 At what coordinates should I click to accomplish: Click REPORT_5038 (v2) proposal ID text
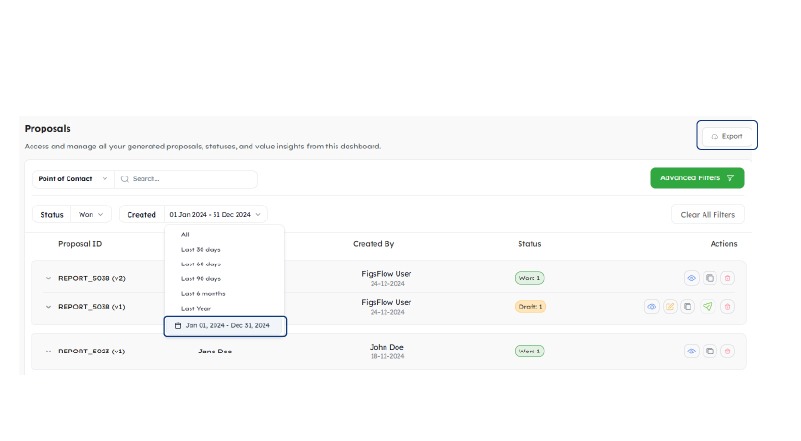92,278
